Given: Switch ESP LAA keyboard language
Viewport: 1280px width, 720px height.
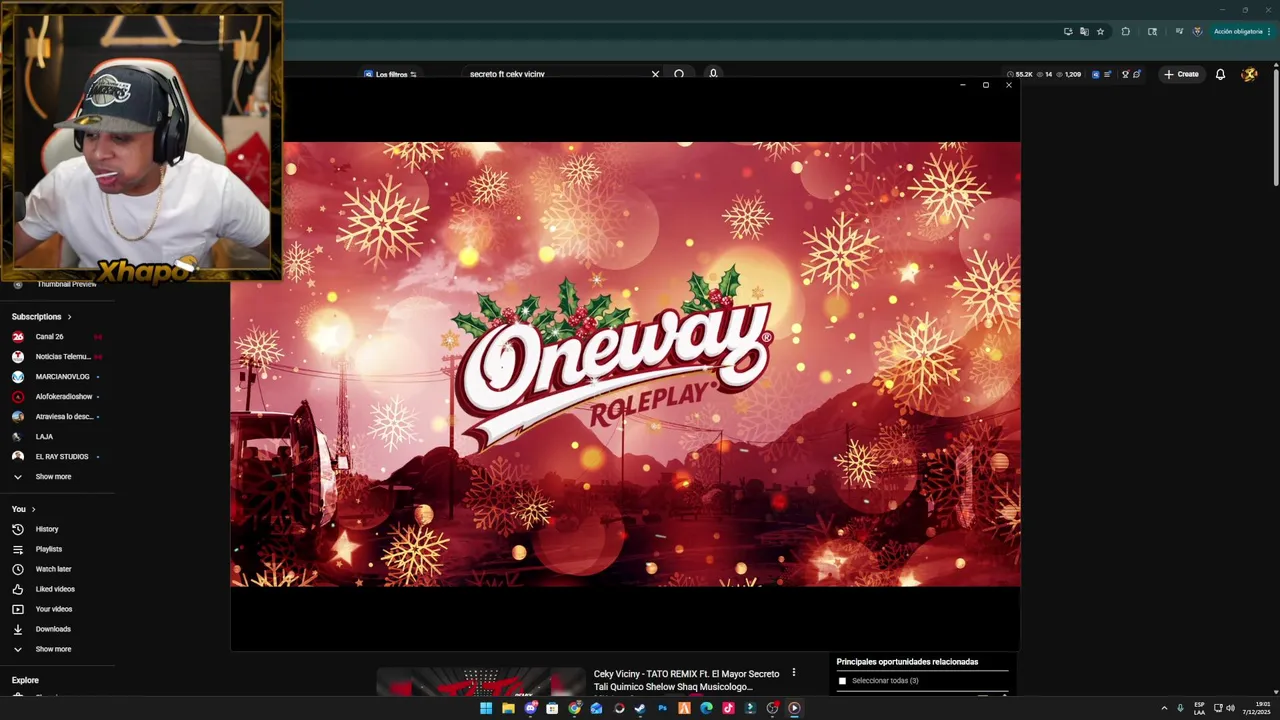Looking at the screenshot, I should point(1199,708).
